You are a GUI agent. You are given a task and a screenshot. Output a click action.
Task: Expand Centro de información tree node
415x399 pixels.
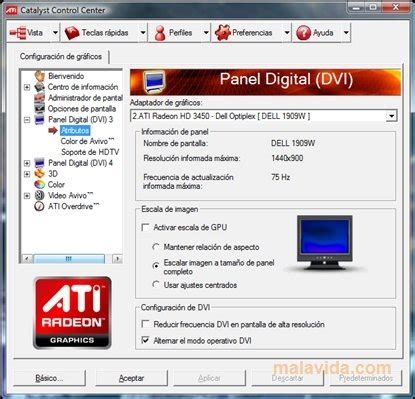(27, 87)
